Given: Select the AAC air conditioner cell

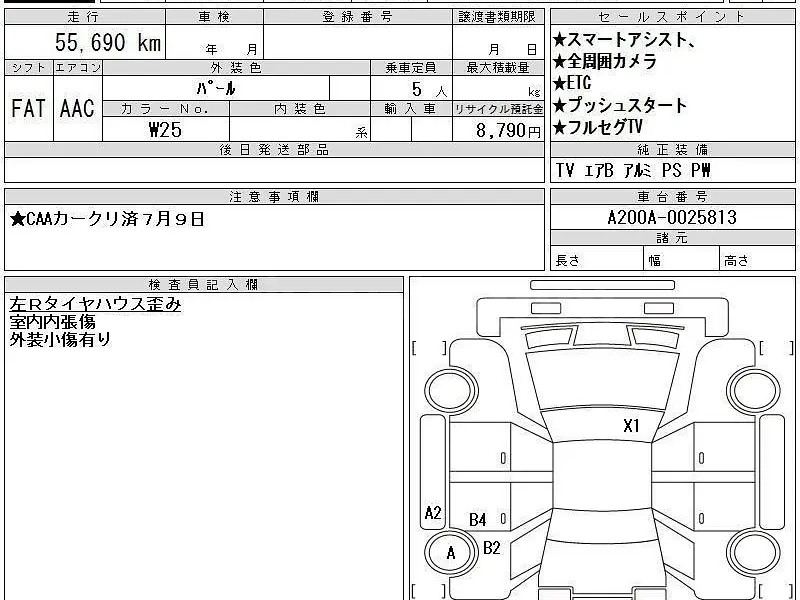Looking at the screenshot, I should click(x=76, y=108).
